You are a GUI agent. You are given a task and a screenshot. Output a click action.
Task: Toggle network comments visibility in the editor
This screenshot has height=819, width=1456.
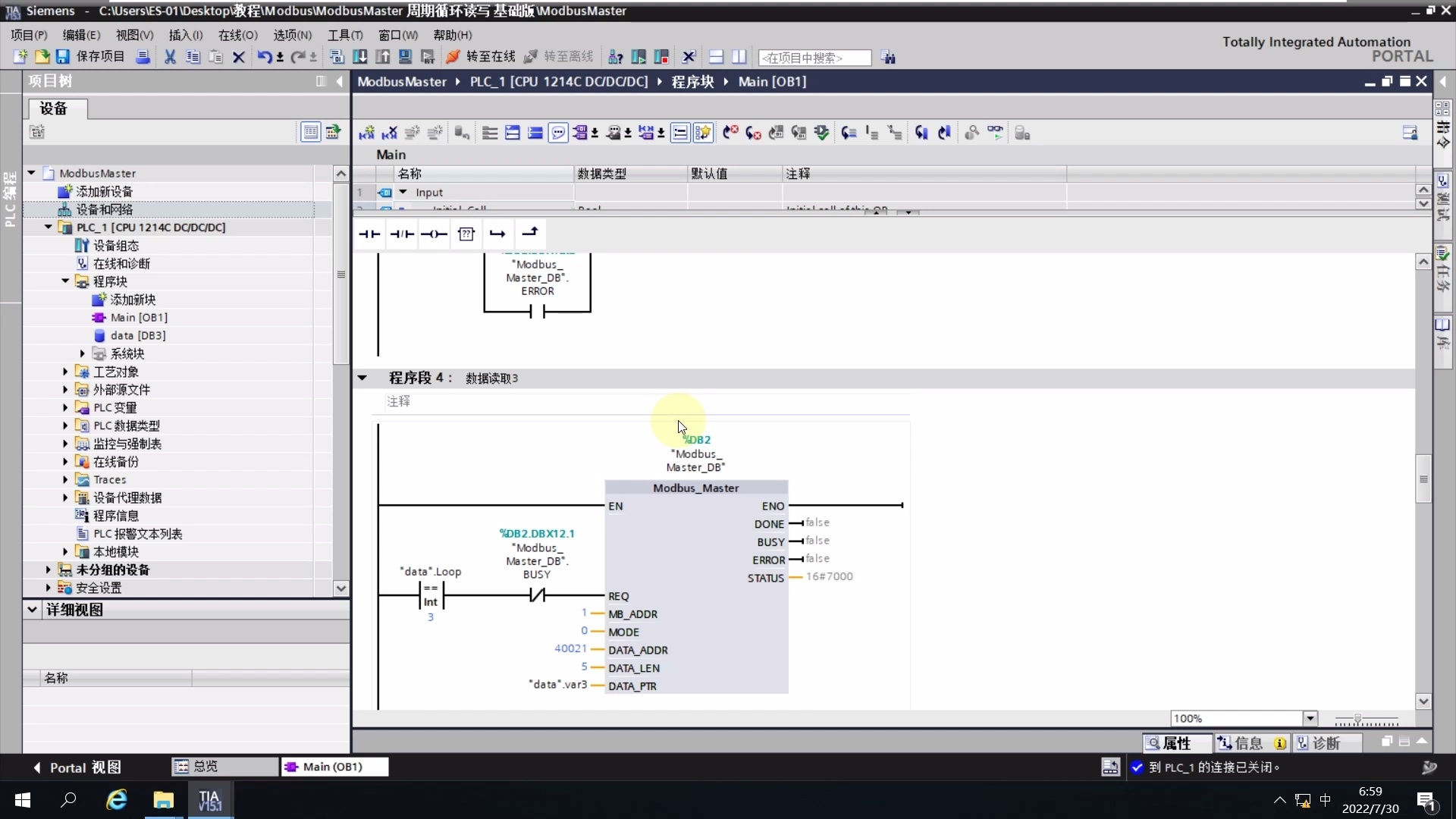coord(558,132)
